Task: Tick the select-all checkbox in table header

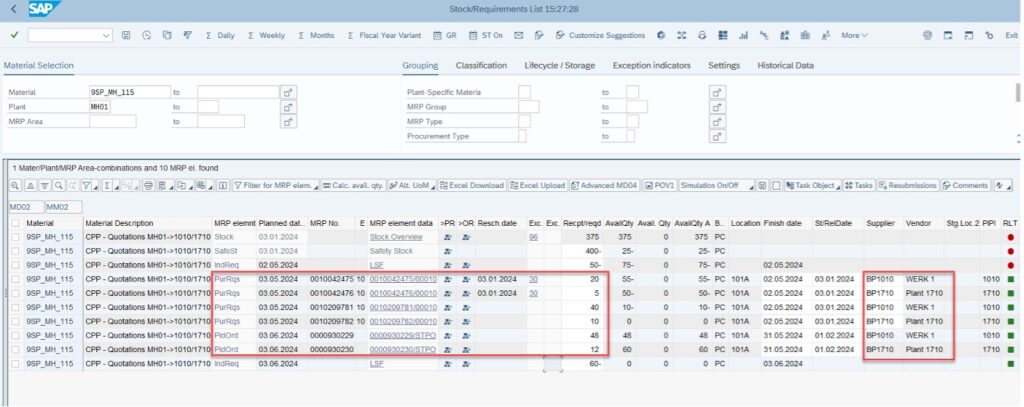Action: [x=15, y=223]
